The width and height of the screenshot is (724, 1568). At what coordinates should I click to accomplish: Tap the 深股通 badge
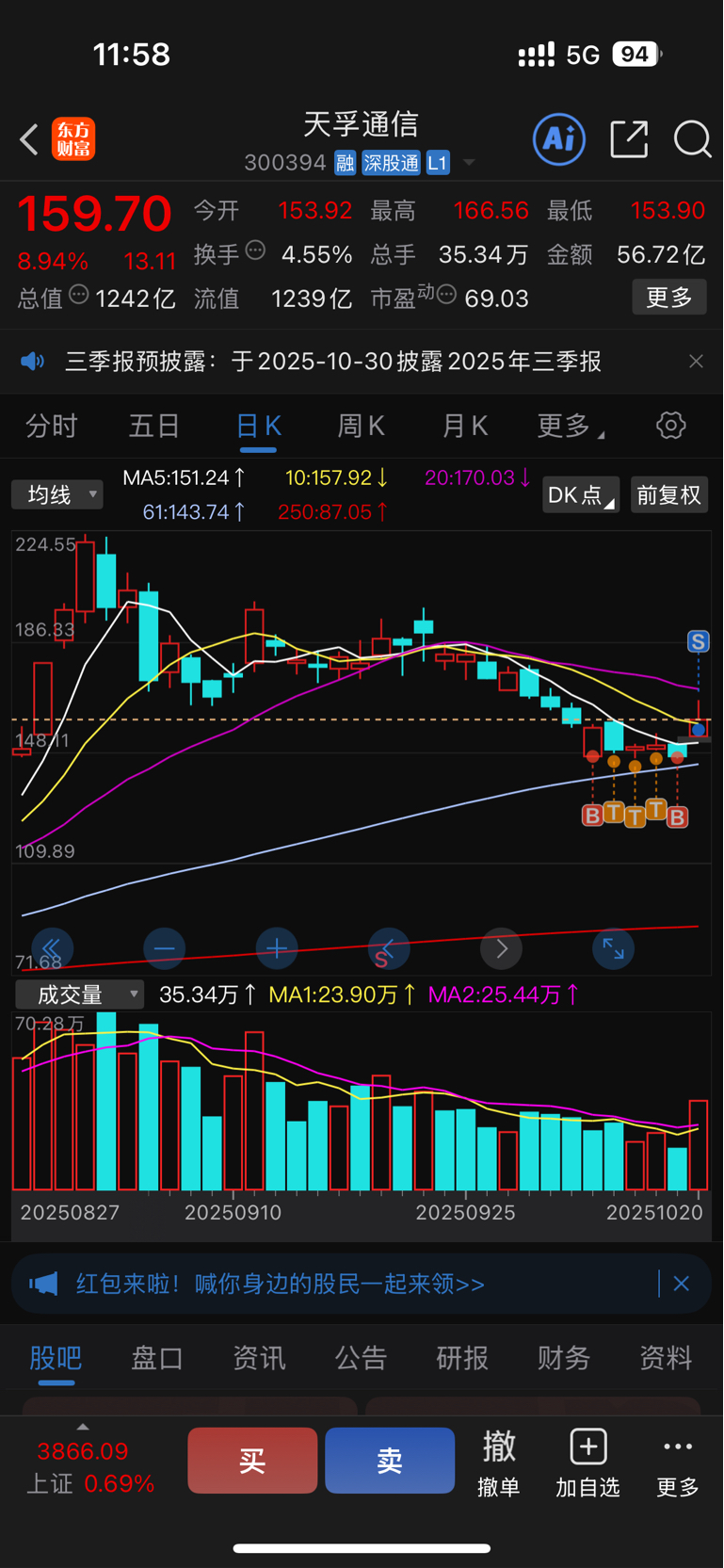tap(391, 163)
